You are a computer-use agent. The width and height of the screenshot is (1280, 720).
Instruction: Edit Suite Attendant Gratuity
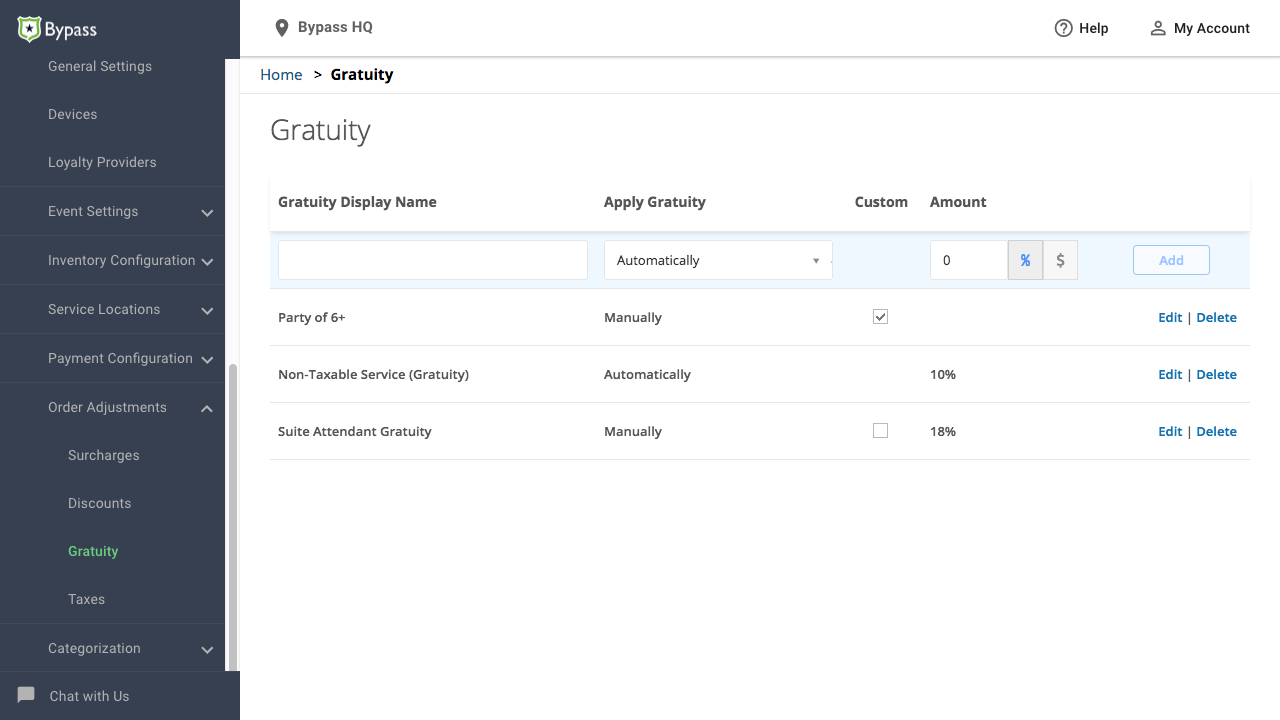pyautogui.click(x=1170, y=431)
